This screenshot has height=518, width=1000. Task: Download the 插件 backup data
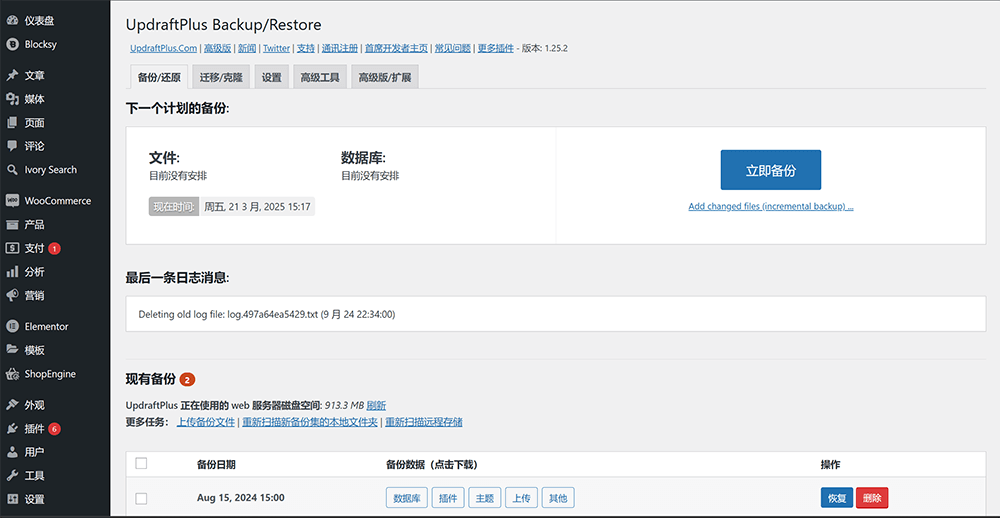tap(448, 498)
